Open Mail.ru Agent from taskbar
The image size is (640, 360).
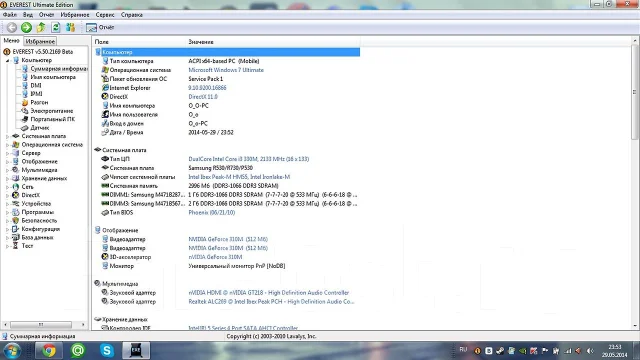[x=78, y=351]
